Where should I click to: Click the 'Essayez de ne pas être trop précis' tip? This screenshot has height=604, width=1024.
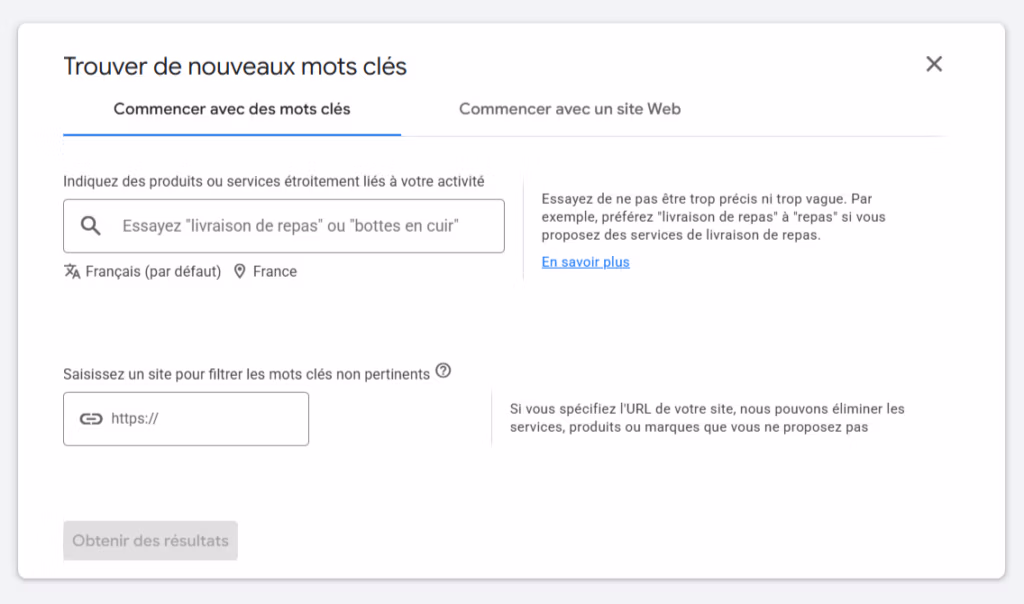[x=713, y=217]
